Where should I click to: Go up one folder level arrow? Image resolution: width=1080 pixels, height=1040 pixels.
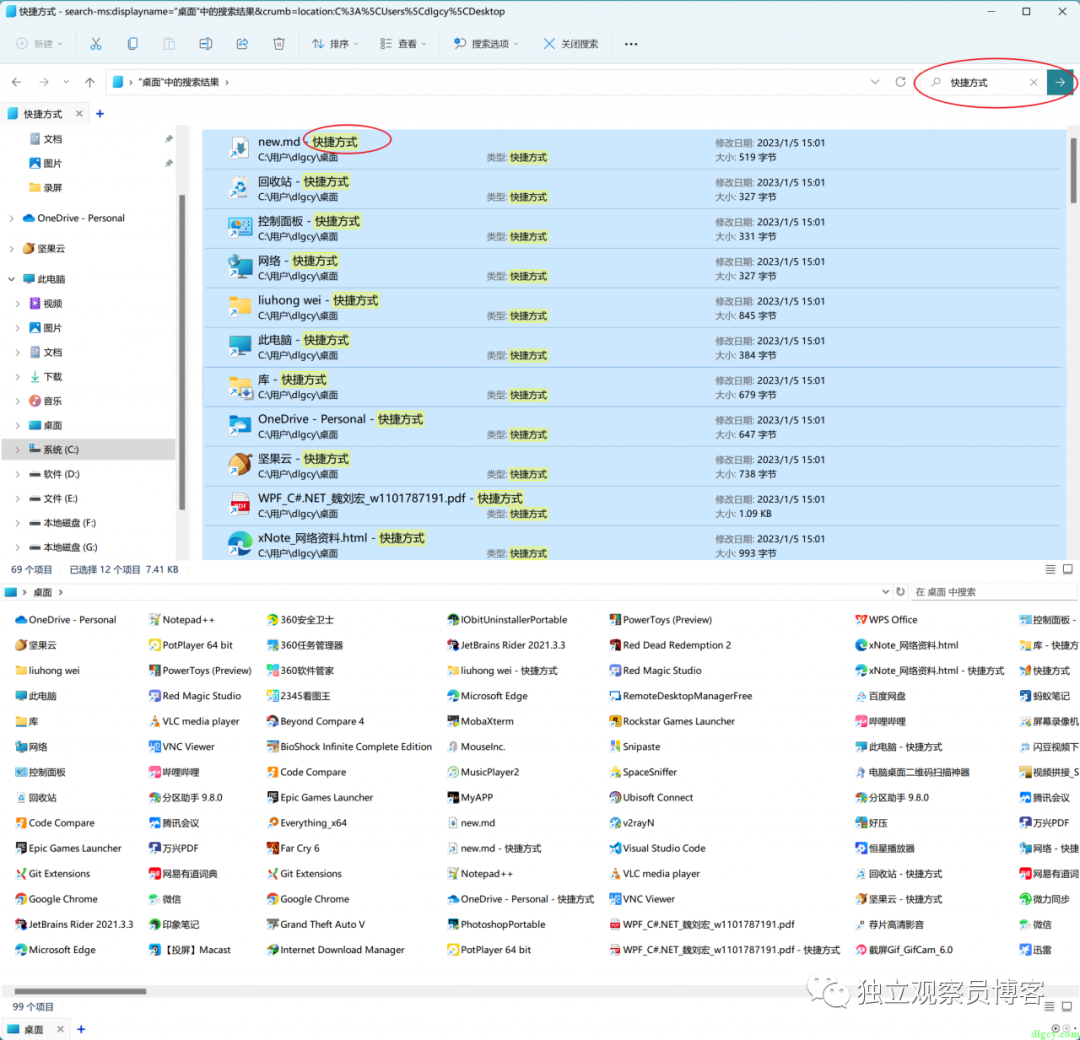point(90,82)
